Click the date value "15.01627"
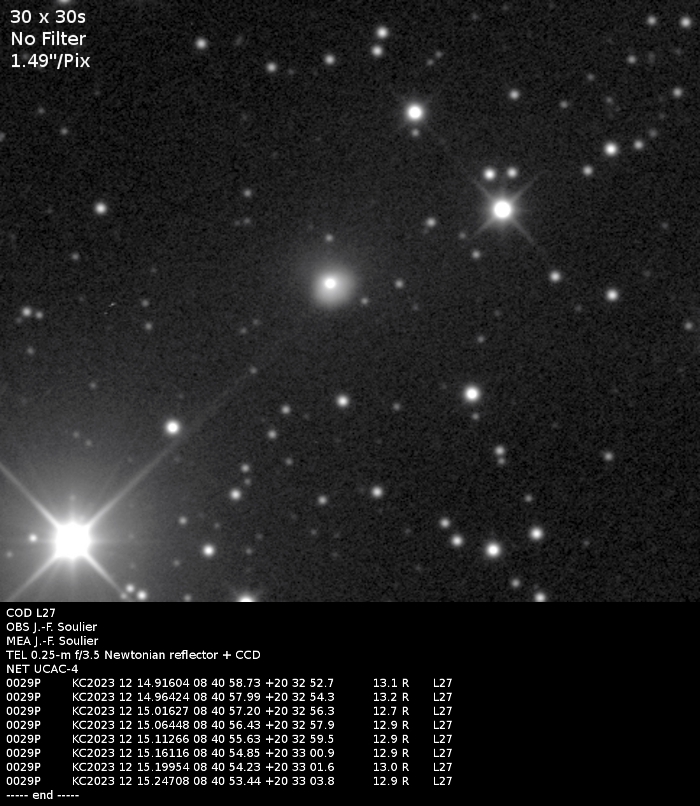 pyautogui.click(x=163, y=711)
